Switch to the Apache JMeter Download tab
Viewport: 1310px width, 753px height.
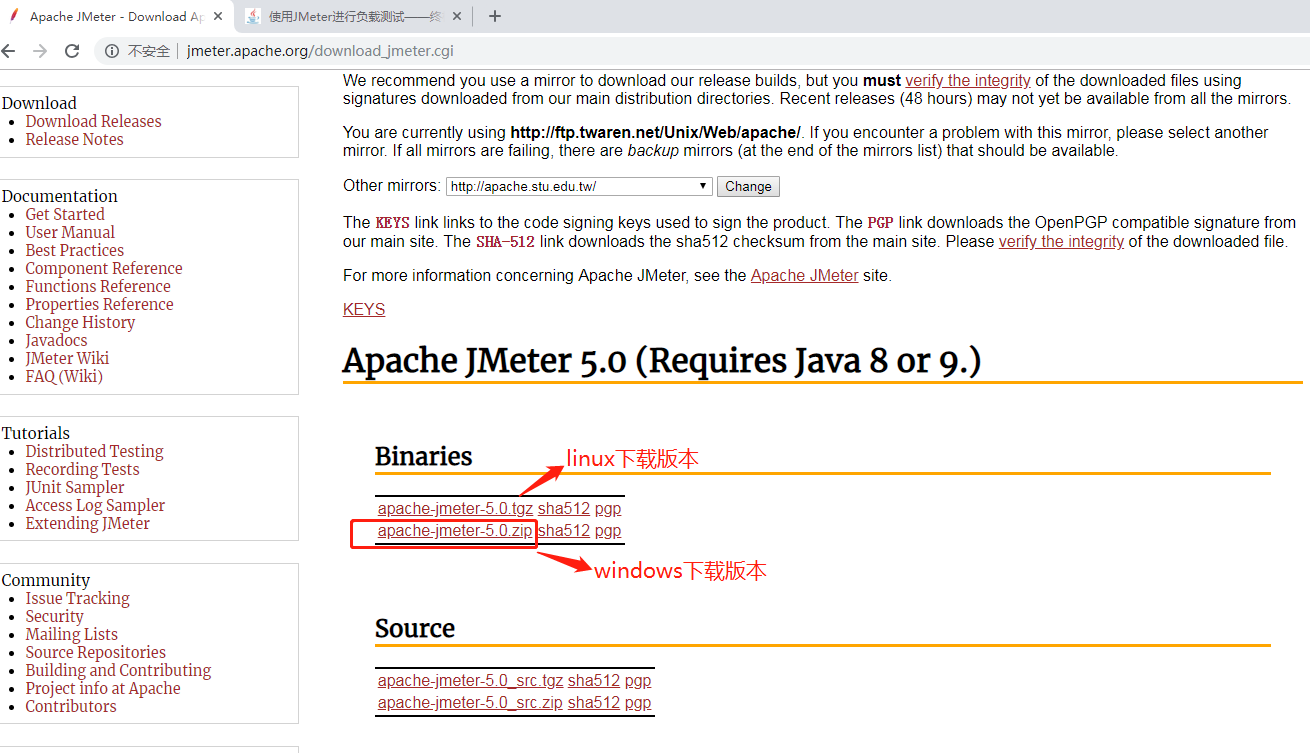coord(117,16)
